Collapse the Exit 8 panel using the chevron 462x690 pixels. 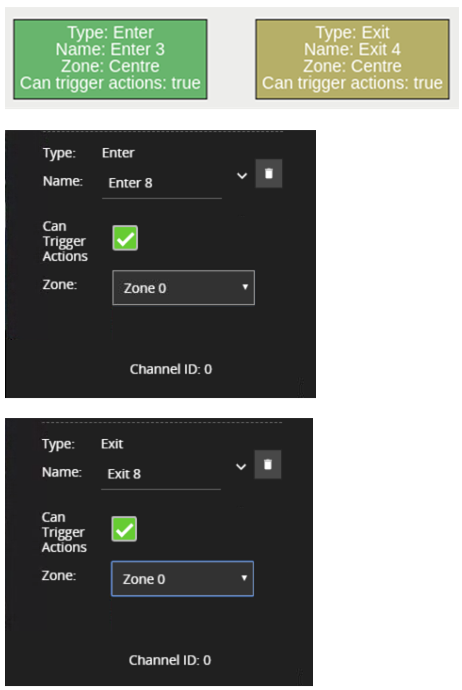tap(241, 467)
